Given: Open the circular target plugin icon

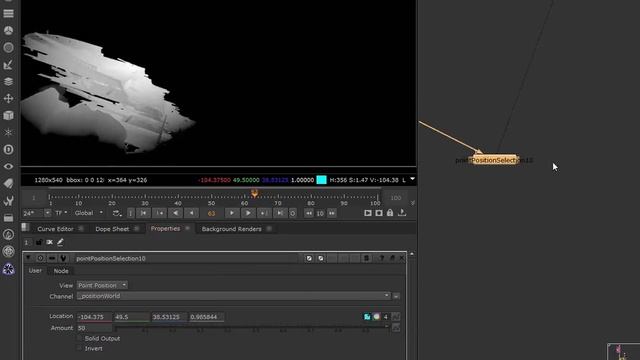Looking at the screenshot, I should tap(8, 251).
